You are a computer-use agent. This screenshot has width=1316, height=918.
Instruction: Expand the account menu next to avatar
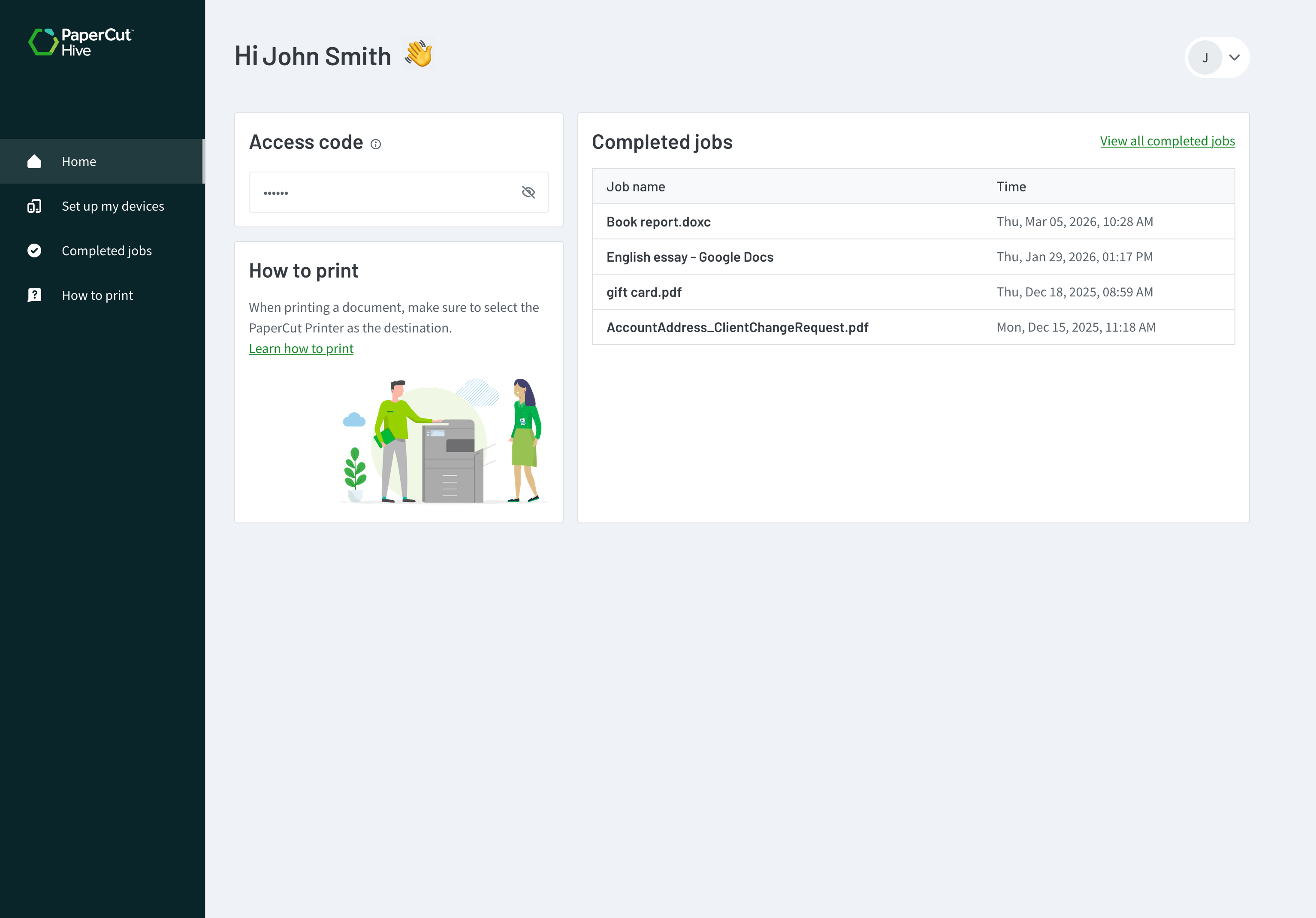(x=1235, y=57)
